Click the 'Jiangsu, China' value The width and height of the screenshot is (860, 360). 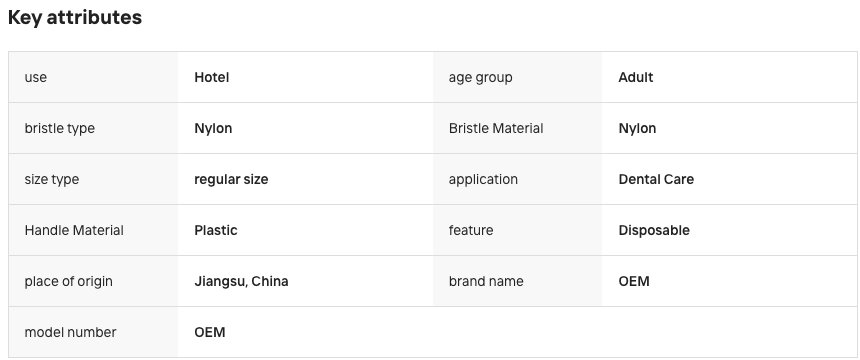tap(241, 282)
